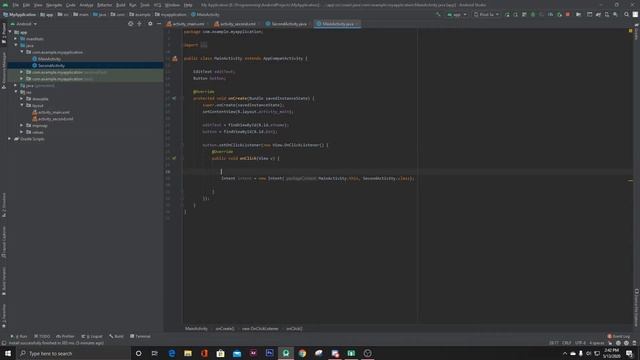Open the Profiler tool window tab

(x=65, y=336)
